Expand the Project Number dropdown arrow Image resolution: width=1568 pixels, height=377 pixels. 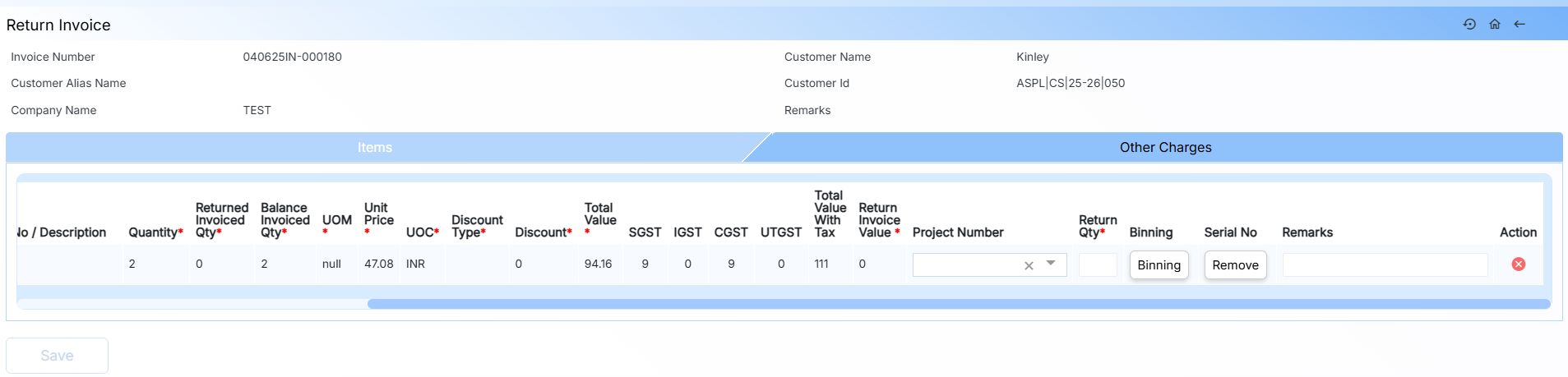point(1051,264)
